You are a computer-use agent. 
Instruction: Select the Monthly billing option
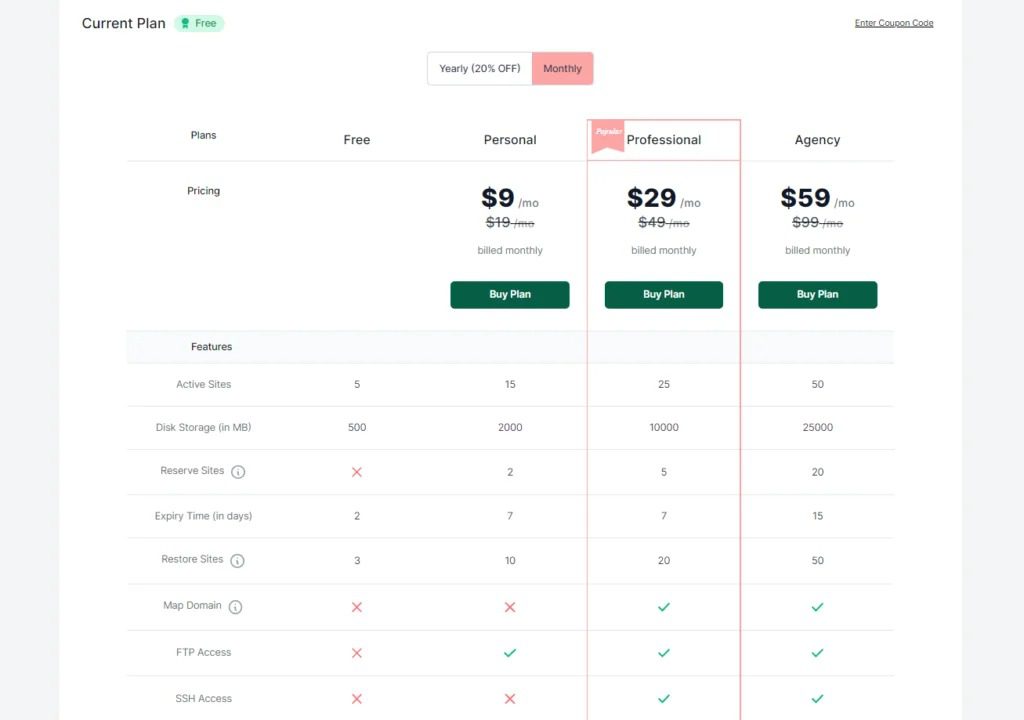click(562, 69)
